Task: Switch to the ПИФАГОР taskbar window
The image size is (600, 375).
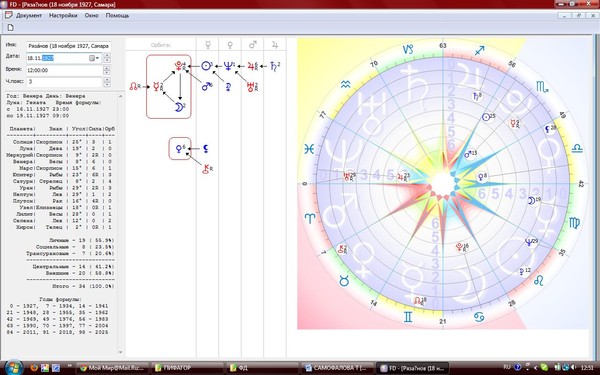Action: 187,368
